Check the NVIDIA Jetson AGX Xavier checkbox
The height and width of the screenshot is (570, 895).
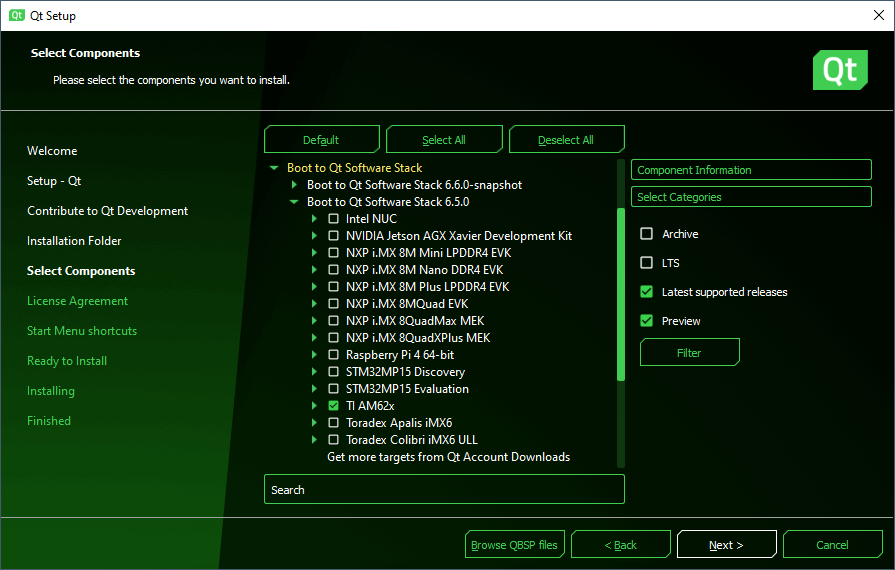(333, 236)
